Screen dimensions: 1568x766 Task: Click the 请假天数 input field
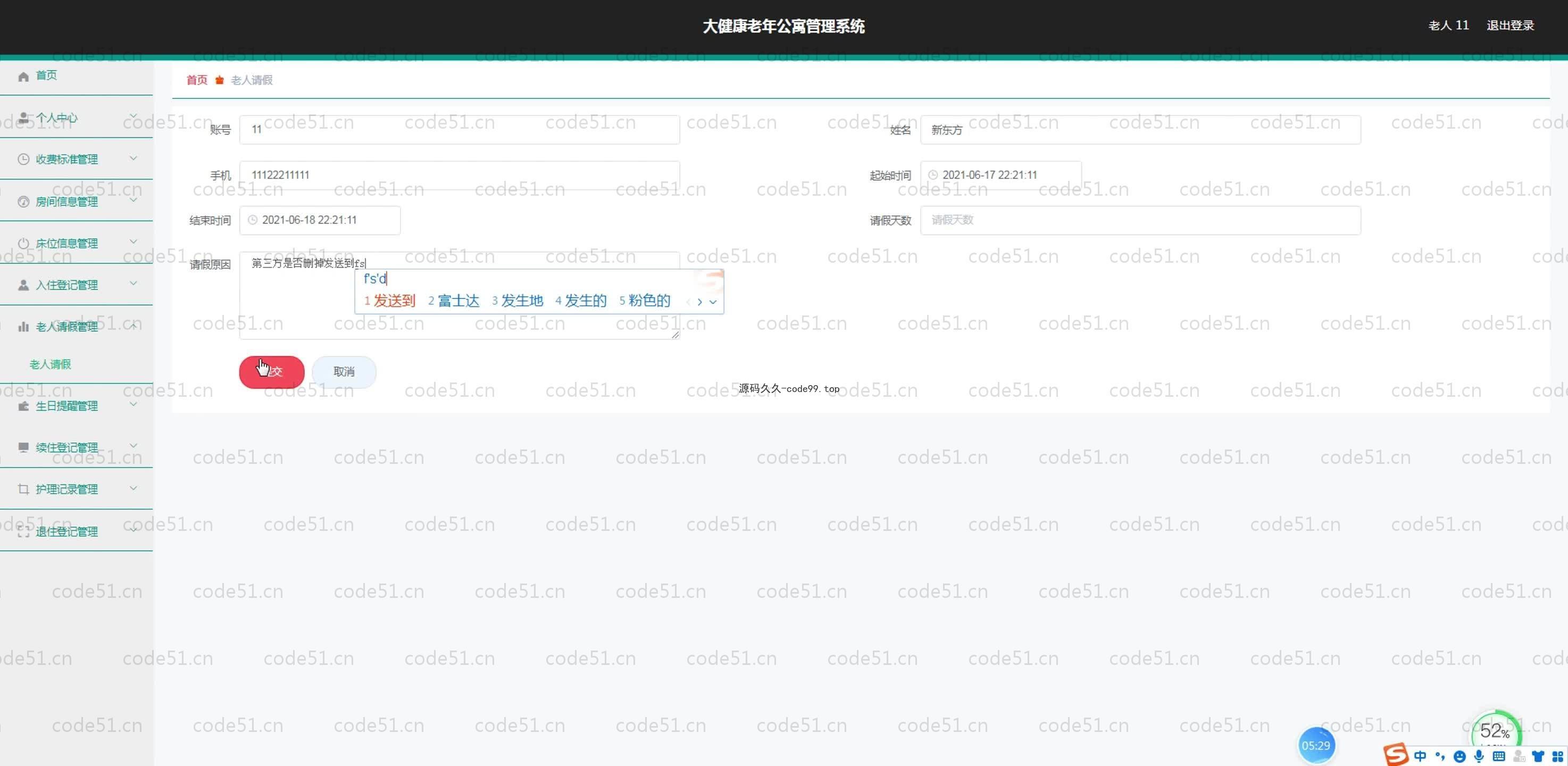1140,220
